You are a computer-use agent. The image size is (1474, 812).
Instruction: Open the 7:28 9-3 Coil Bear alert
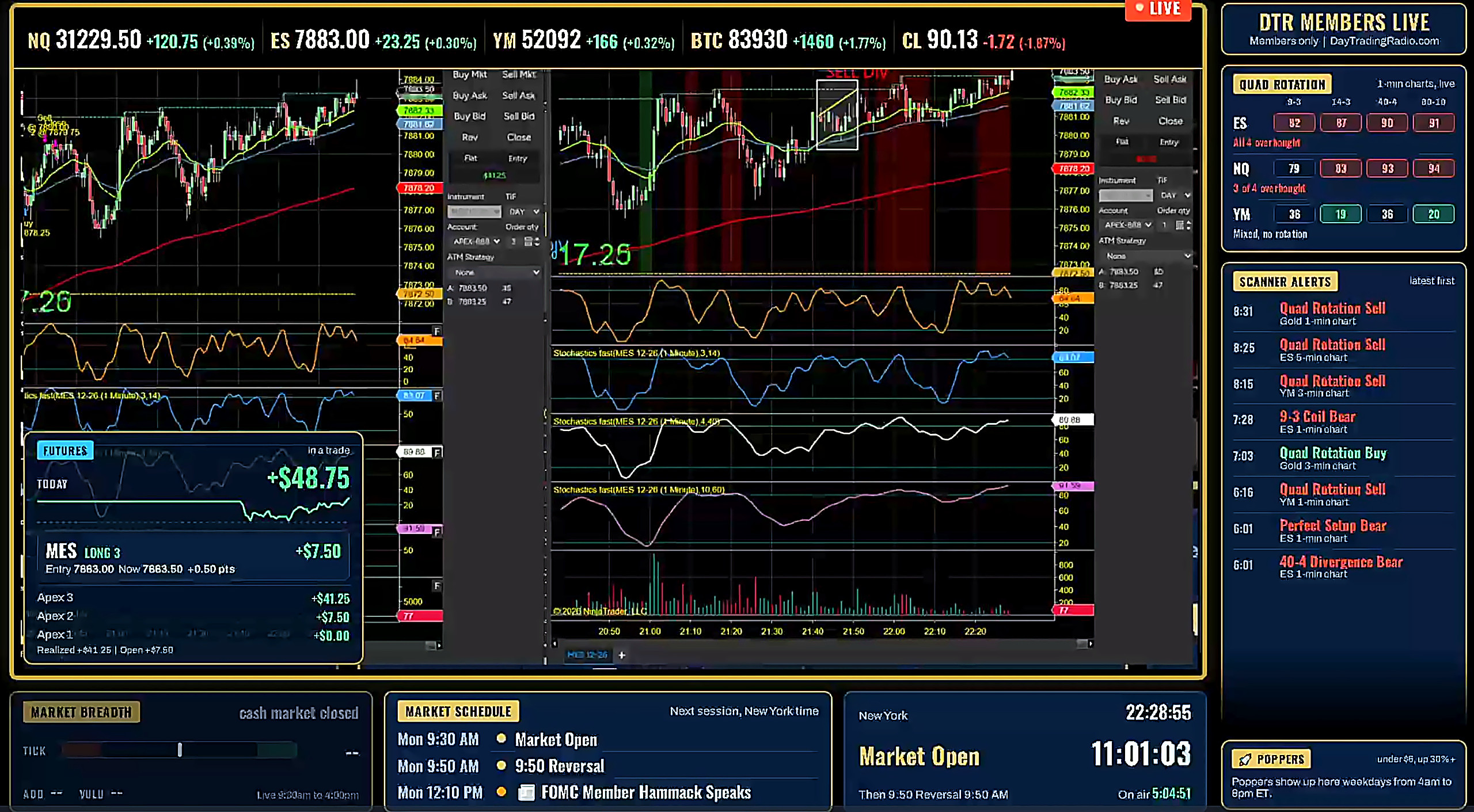tap(1343, 421)
